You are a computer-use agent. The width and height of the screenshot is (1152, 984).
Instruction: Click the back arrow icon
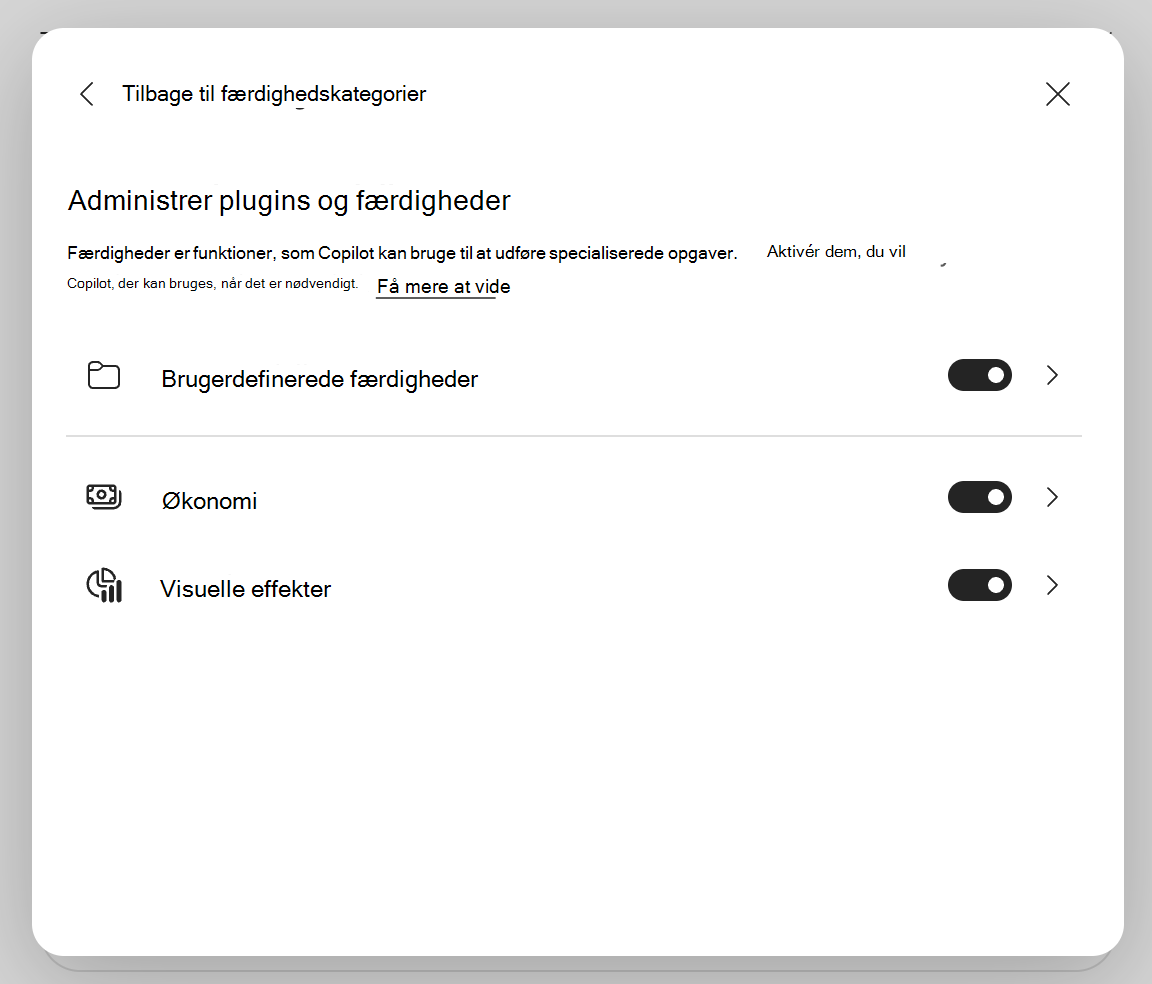(x=87, y=94)
